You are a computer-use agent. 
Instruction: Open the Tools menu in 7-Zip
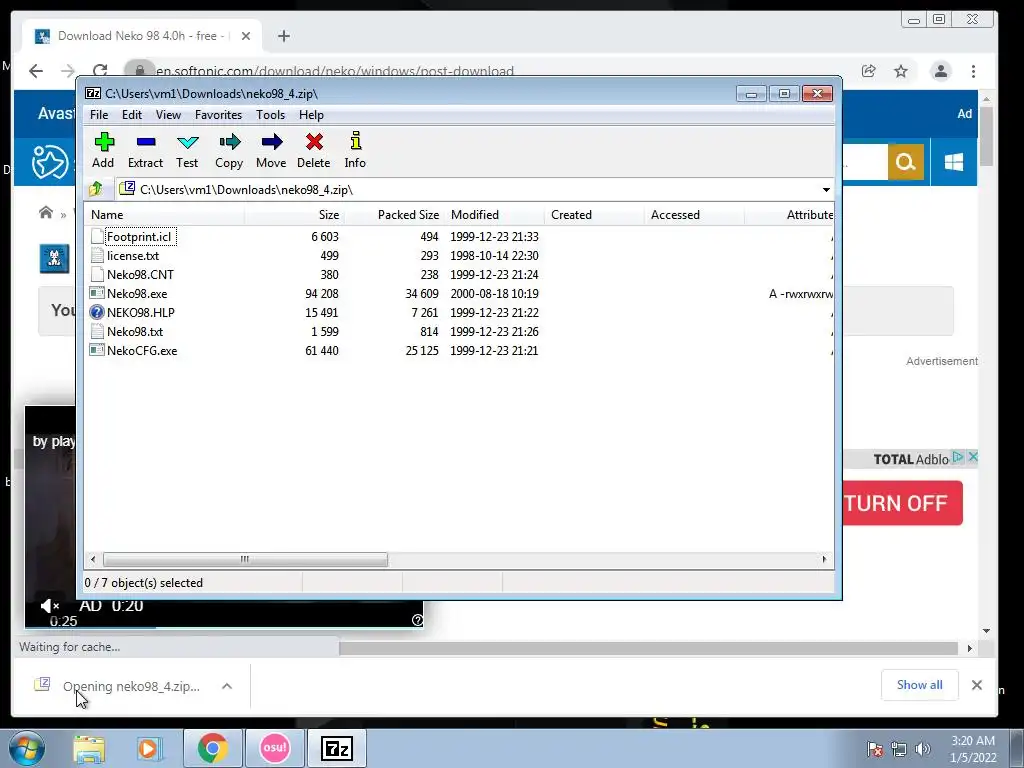[270, 115]
